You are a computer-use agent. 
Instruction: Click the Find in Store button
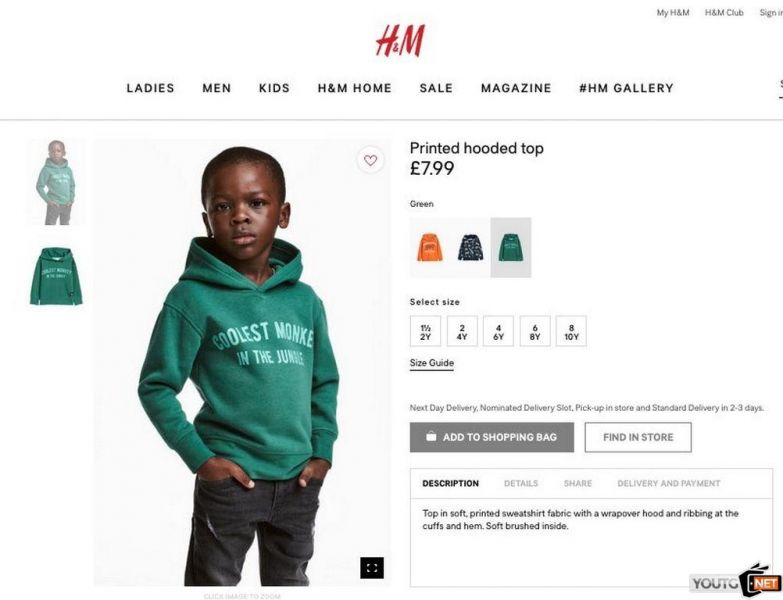[638, 437]
